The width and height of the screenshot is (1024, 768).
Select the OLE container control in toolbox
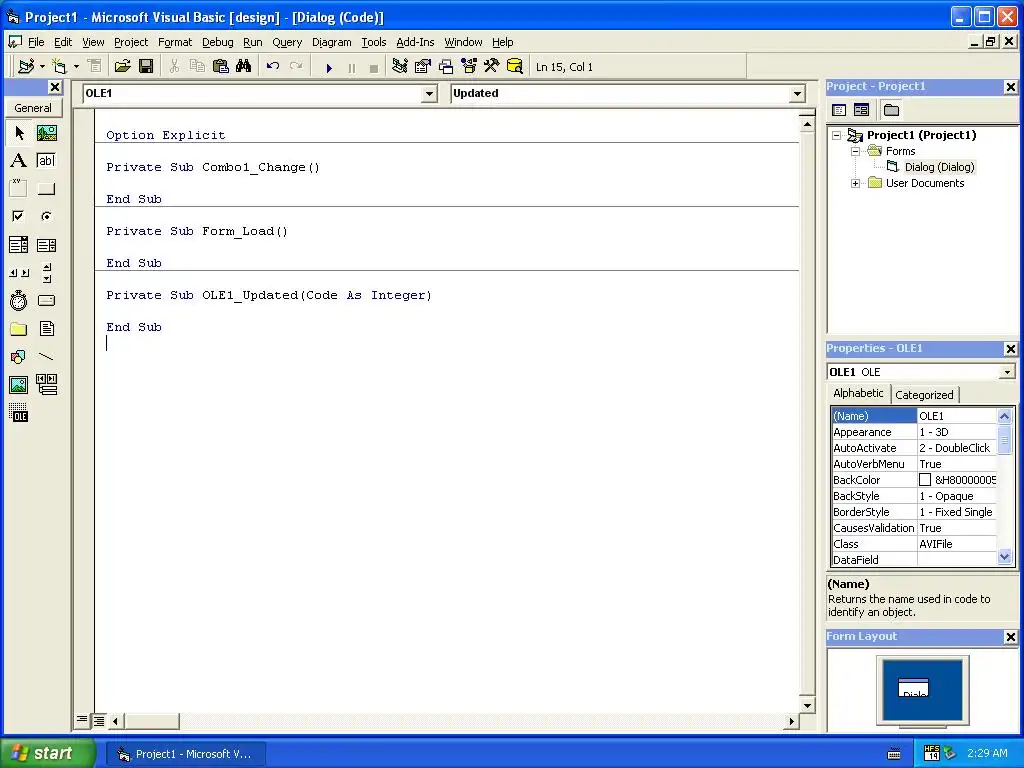point(19,413)
